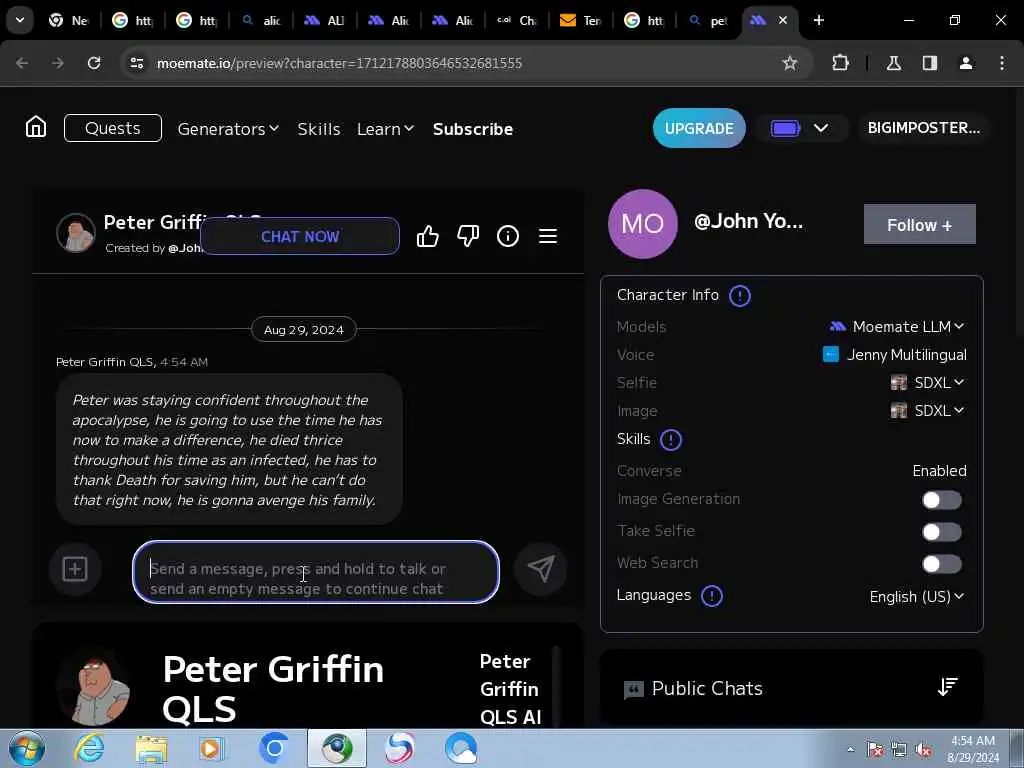Click the Character Info help icon
The height and width of the screenshot is (768, 1024).
click(x=739, y=296)
